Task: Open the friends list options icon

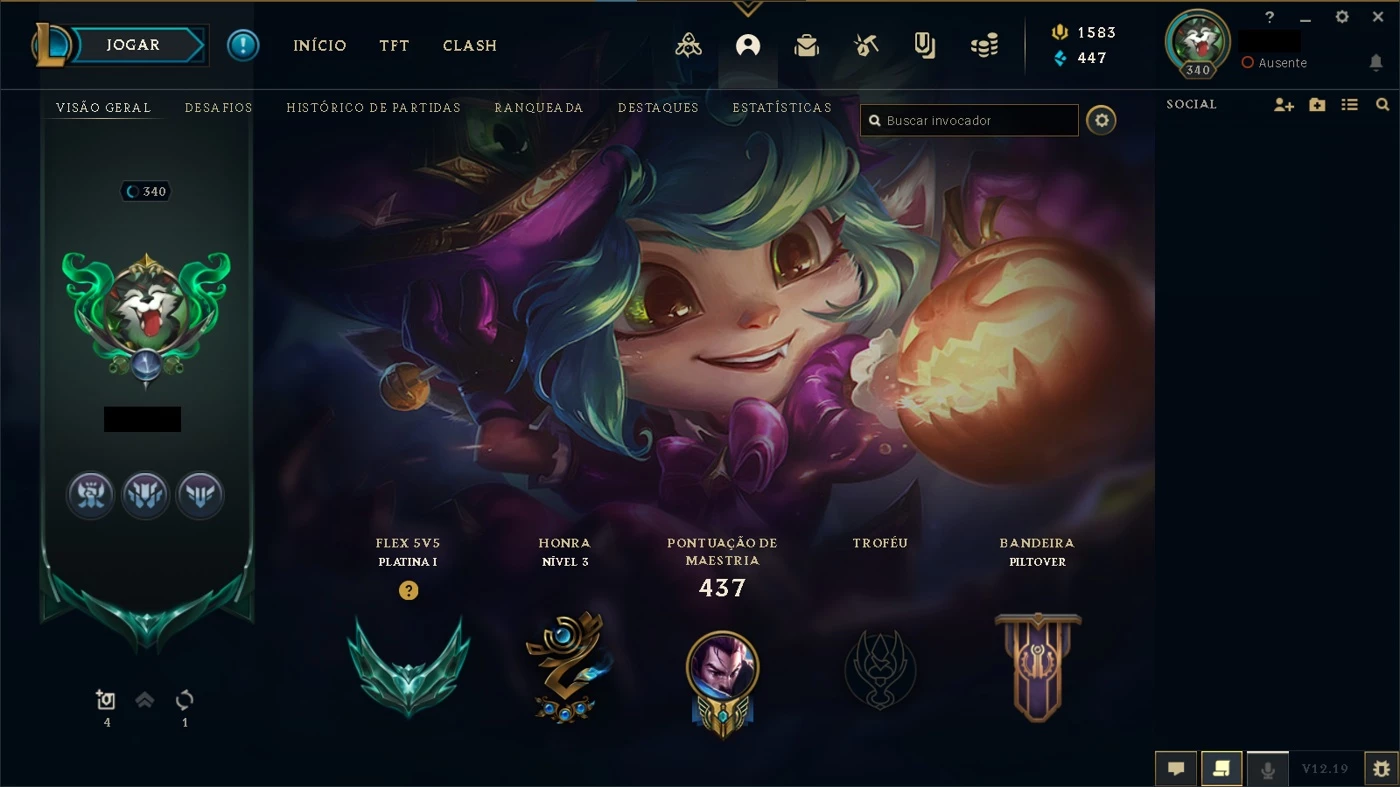Action: 1350,104
